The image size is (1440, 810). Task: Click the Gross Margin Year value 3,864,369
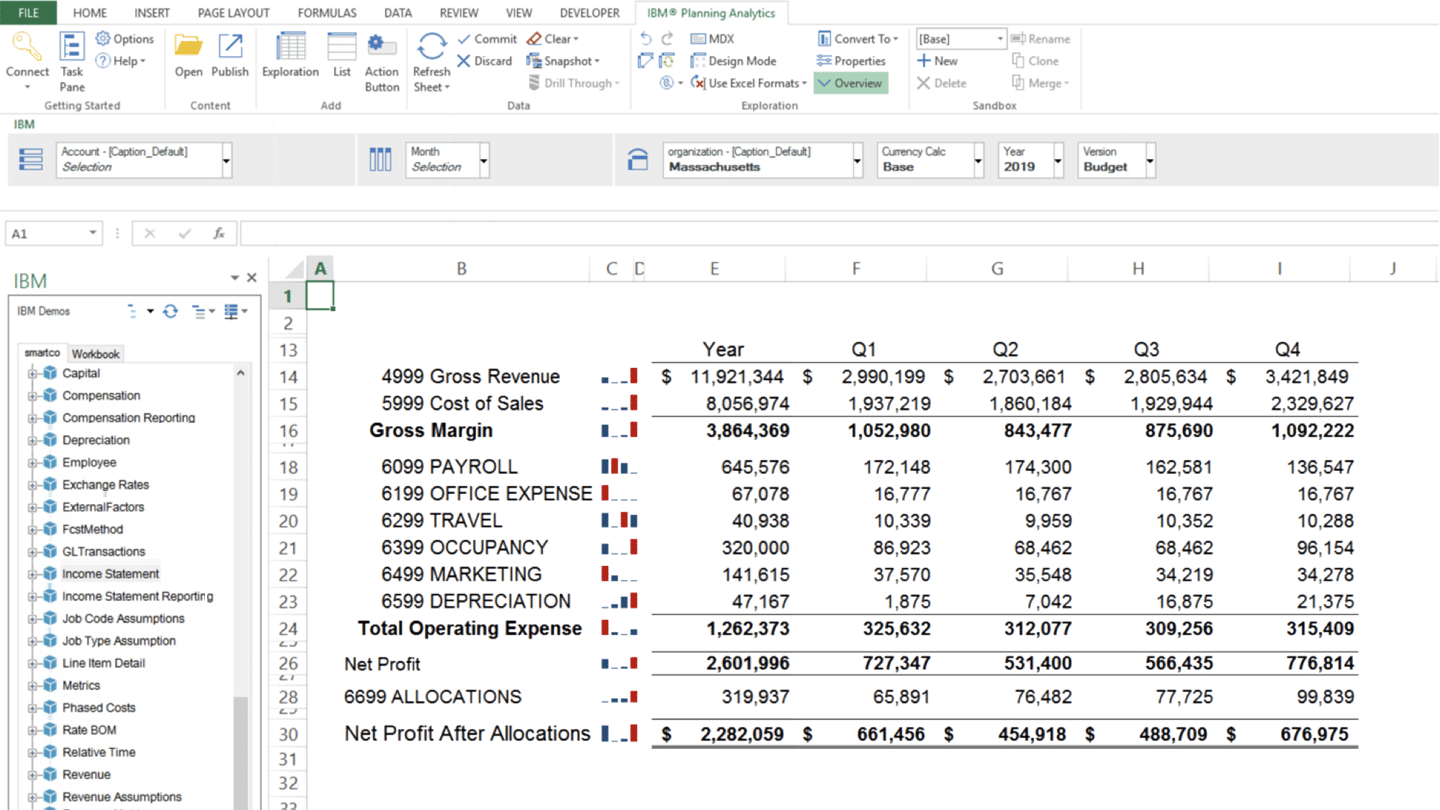[x=747, y=431]
